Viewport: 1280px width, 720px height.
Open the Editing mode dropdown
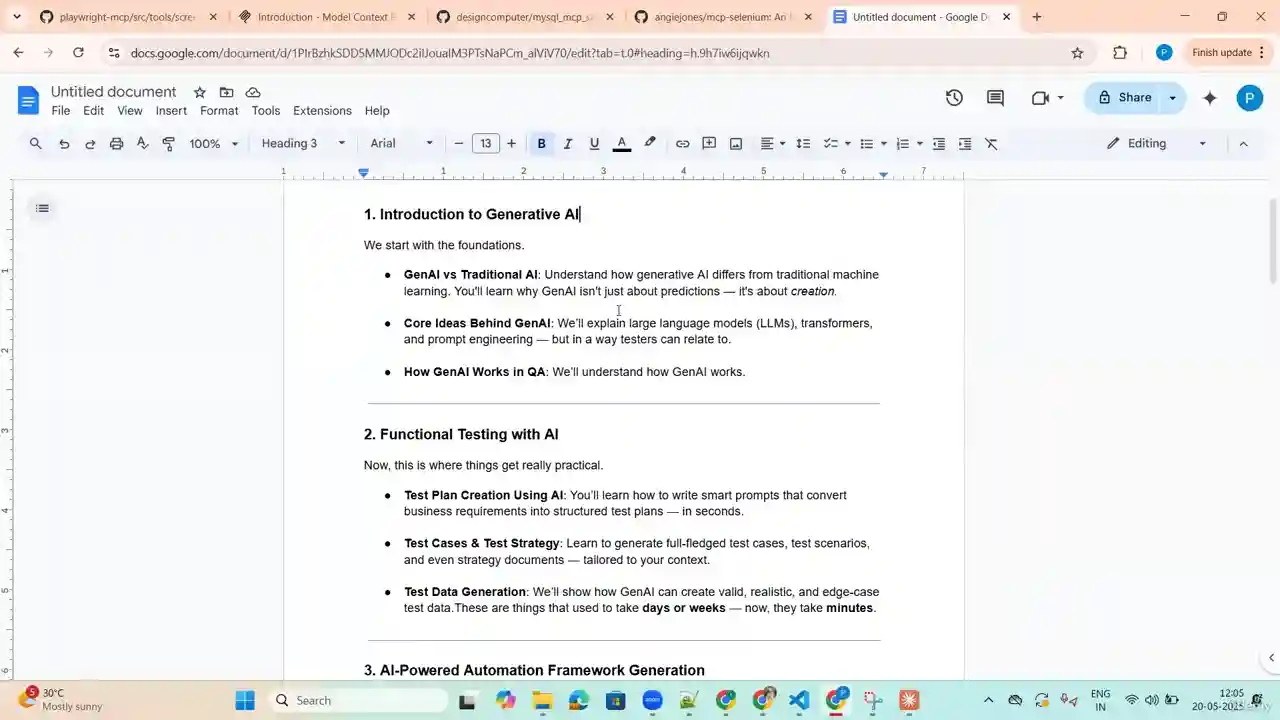point(1157,144)
